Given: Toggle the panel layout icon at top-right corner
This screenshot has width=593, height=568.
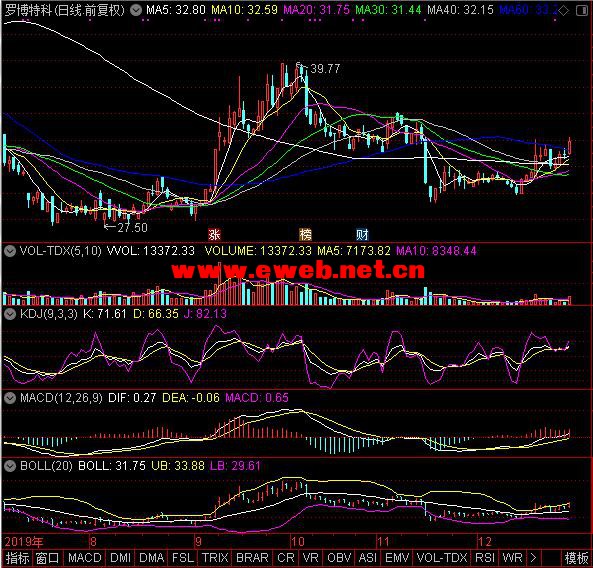Looking at the screenshot, I should [x=582, y=11].
